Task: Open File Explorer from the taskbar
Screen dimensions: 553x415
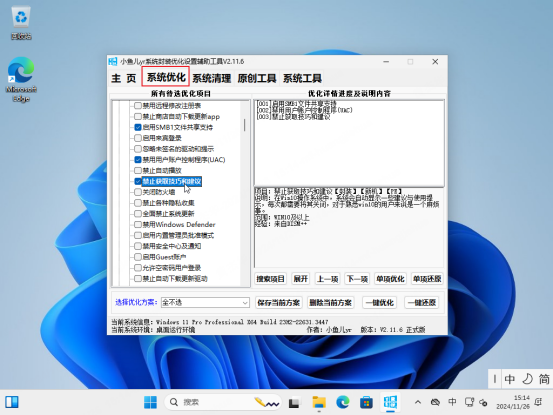Action: [x=319, y=402]
